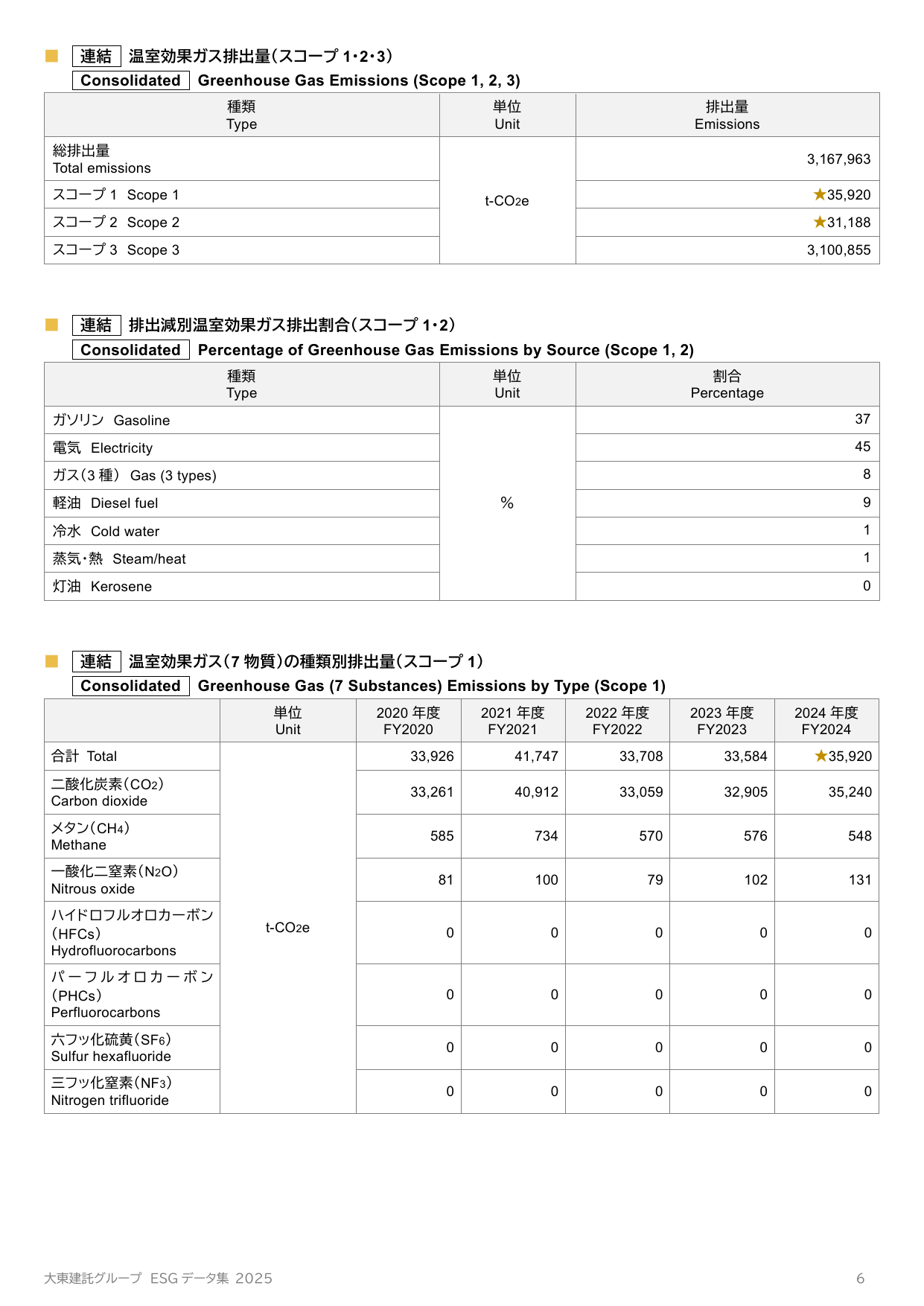
Task: Click the FY2020 total value 33,926
Action: click(x=432, y=756)
